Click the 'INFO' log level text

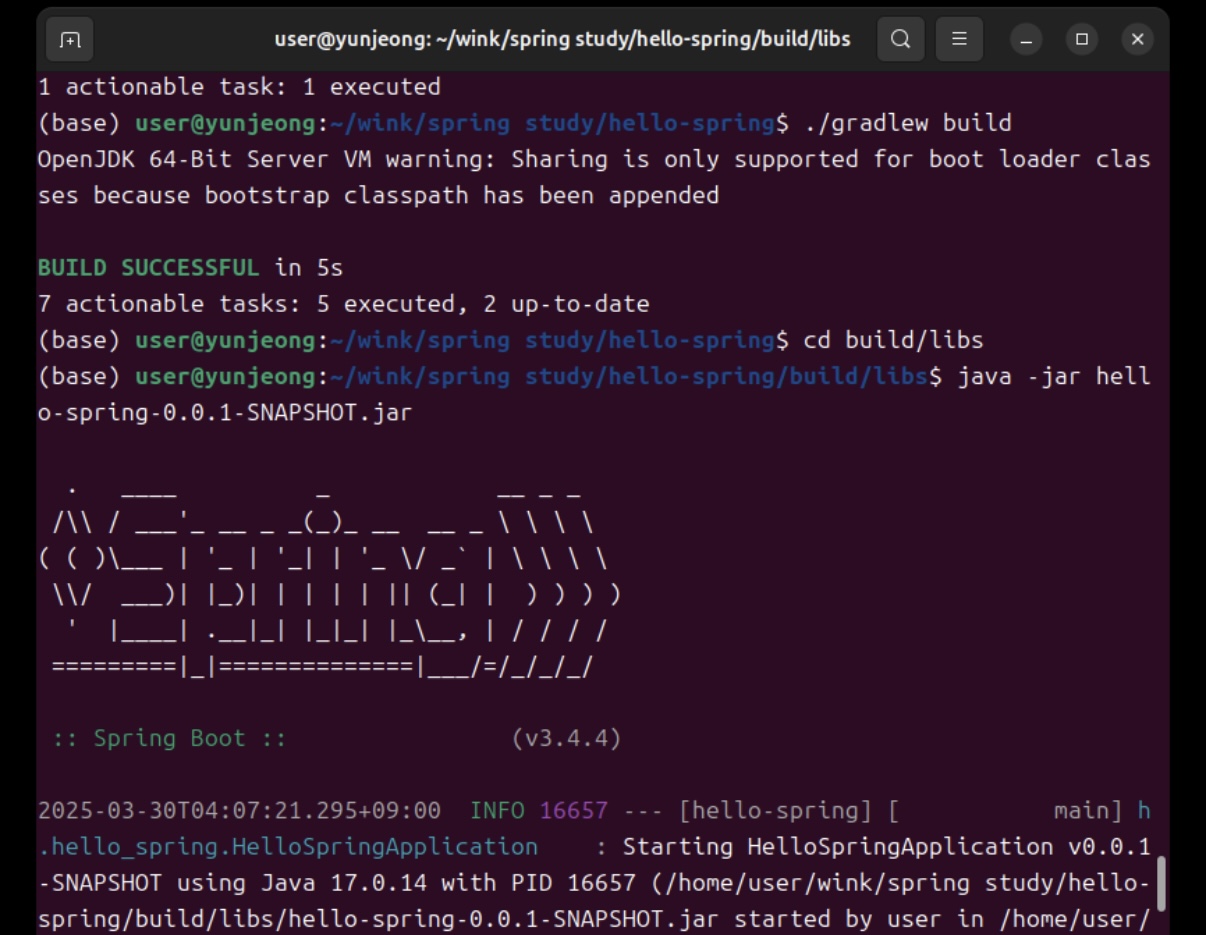(x=497, y=811)
